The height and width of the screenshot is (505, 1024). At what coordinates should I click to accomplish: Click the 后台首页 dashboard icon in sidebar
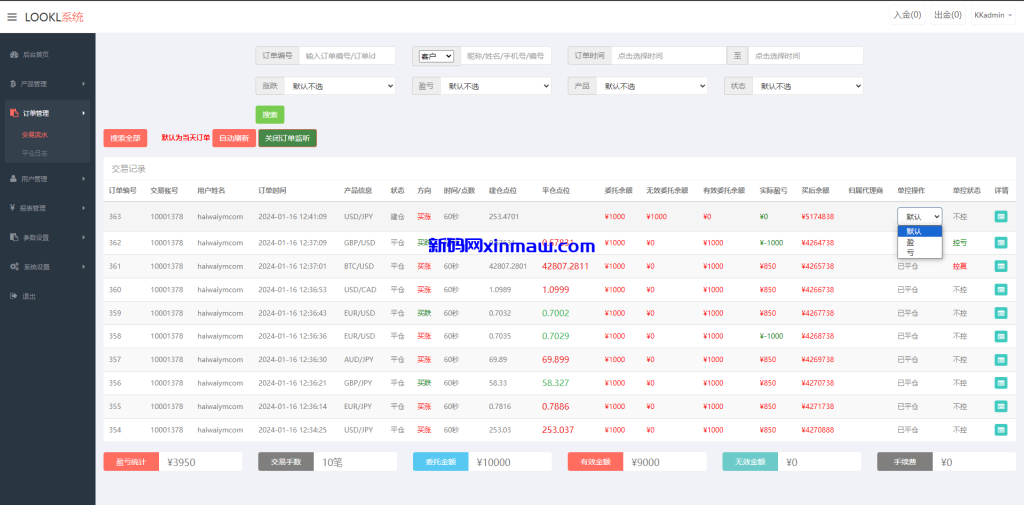coord(14,55)
